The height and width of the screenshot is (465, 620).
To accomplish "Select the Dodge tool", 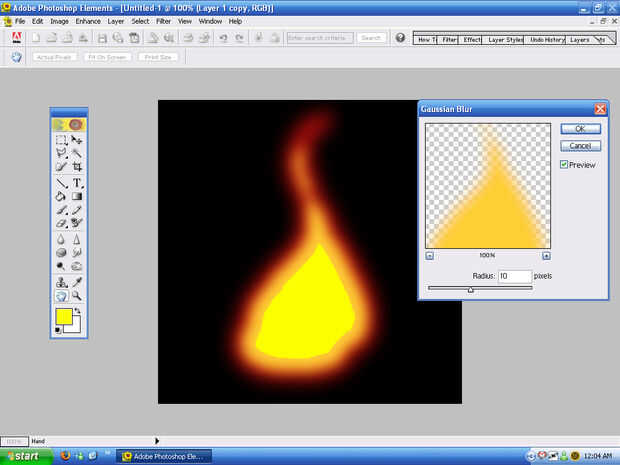I will point(61,266).
